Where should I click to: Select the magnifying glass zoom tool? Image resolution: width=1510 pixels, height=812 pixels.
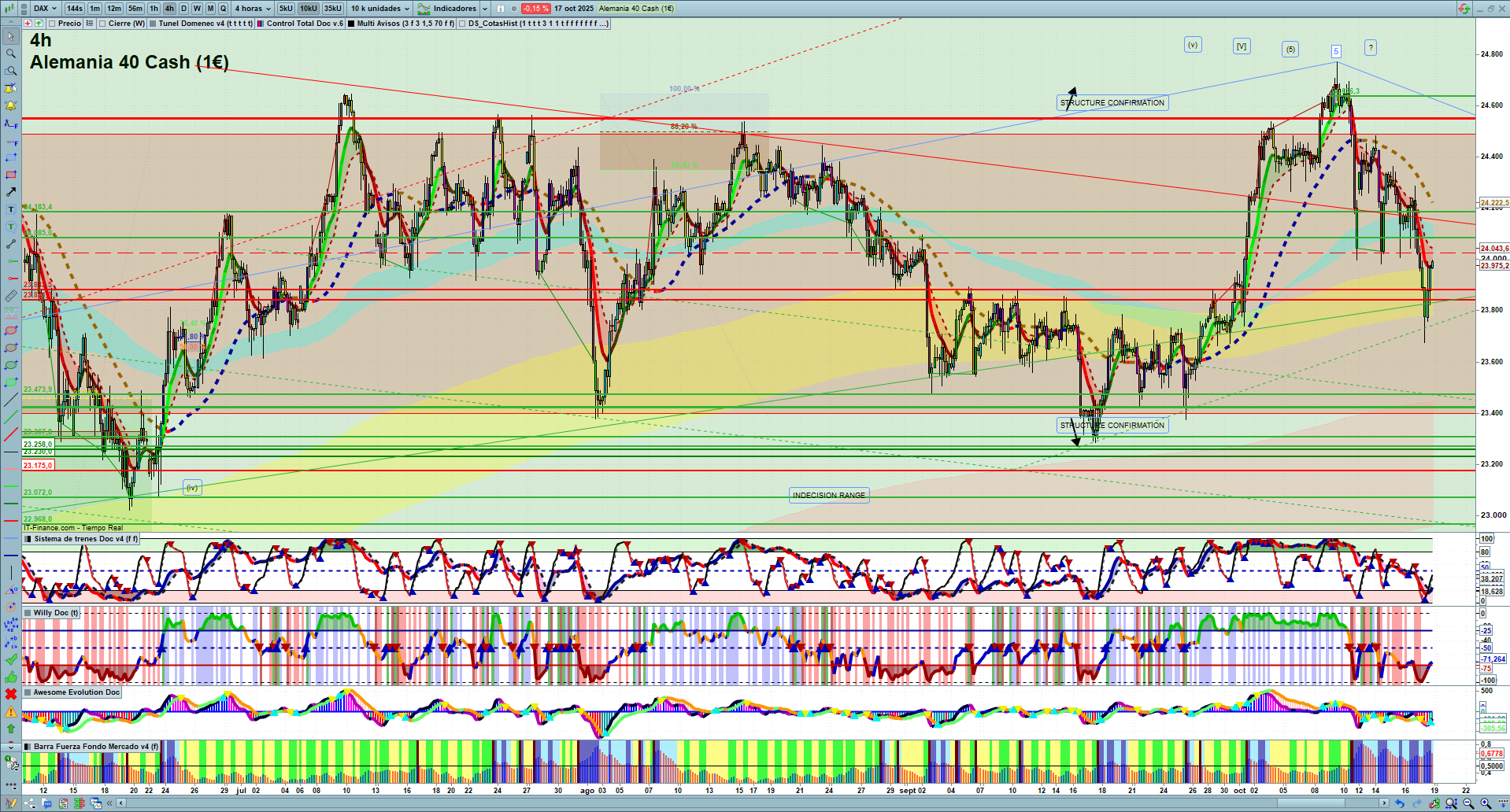click(x=10, y=54)
